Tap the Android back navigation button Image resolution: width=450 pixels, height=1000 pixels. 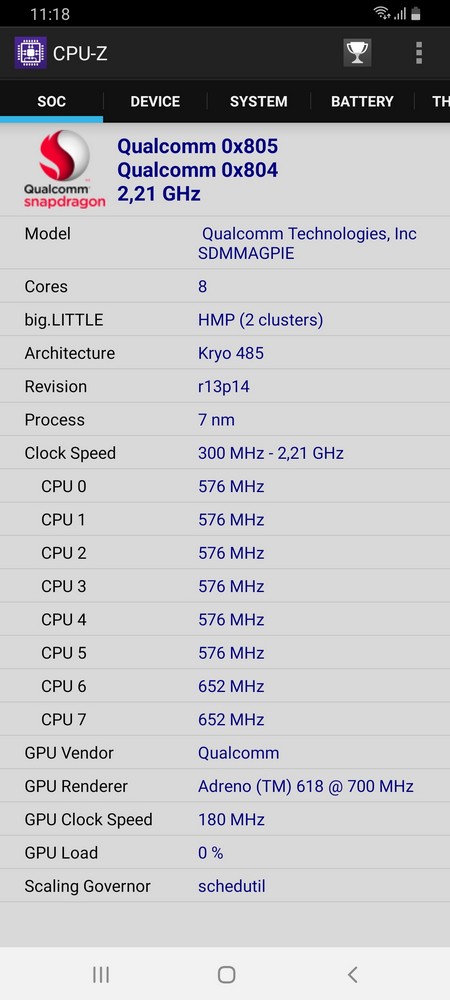tap(352, 974)
